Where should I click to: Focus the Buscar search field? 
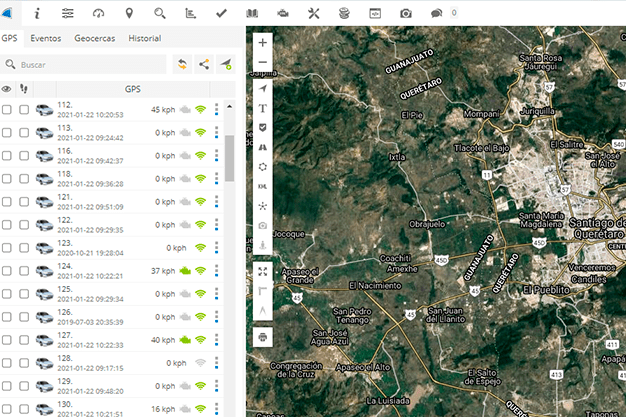click(x=83, y=64)
